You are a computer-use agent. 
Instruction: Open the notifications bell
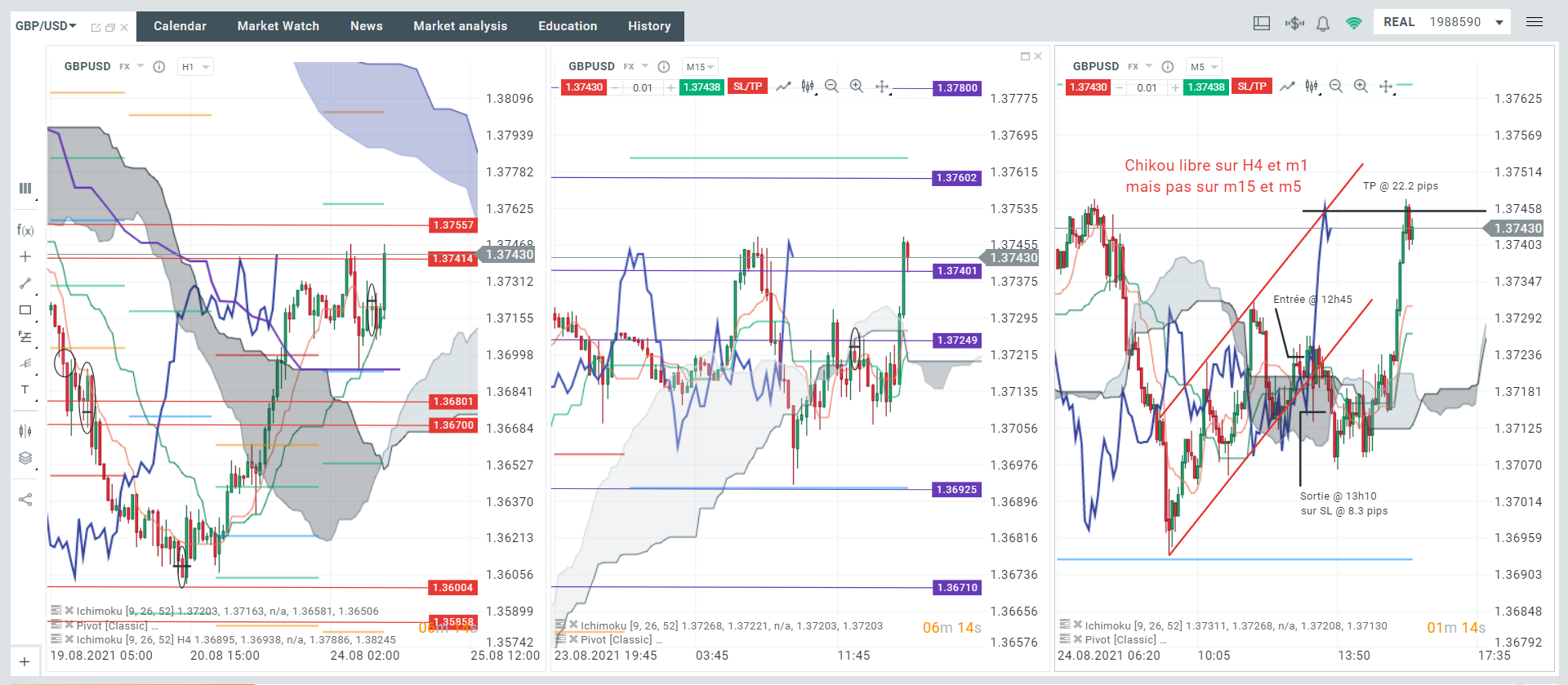click(1323, 24)
